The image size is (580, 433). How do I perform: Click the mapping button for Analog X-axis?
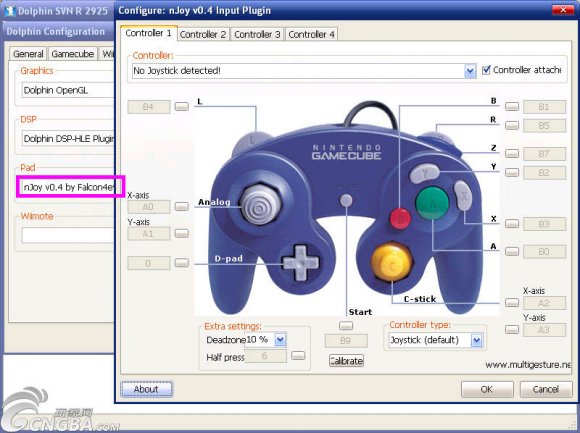[181, 206]
